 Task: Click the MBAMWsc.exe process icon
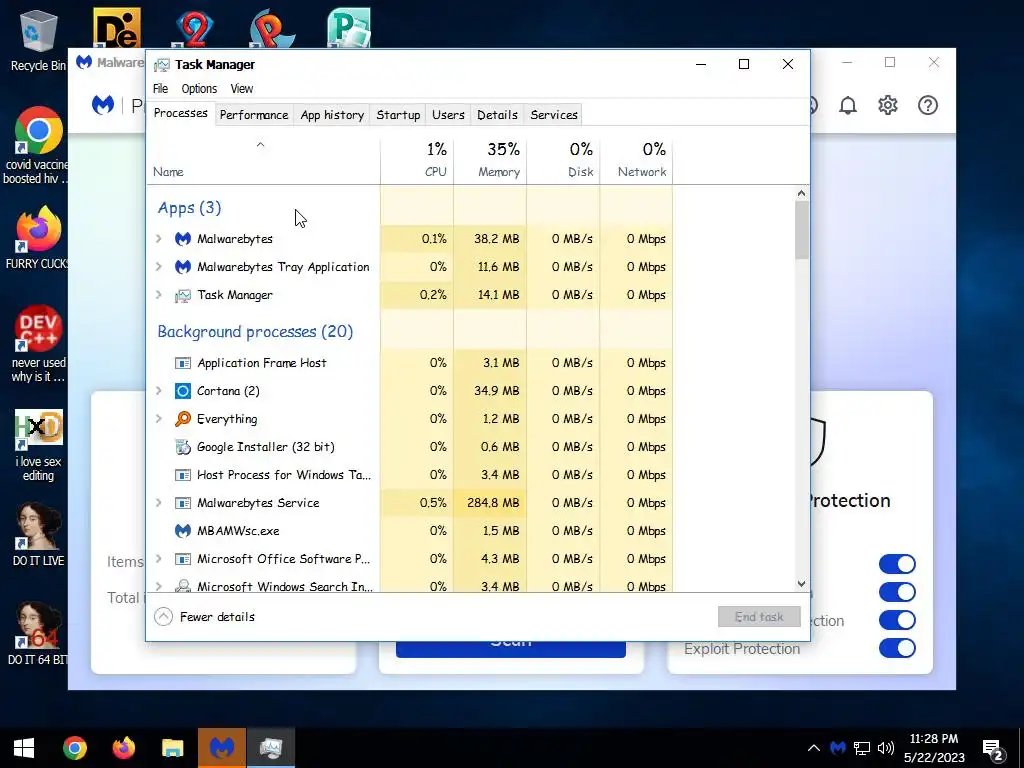[x=183, y=531]
